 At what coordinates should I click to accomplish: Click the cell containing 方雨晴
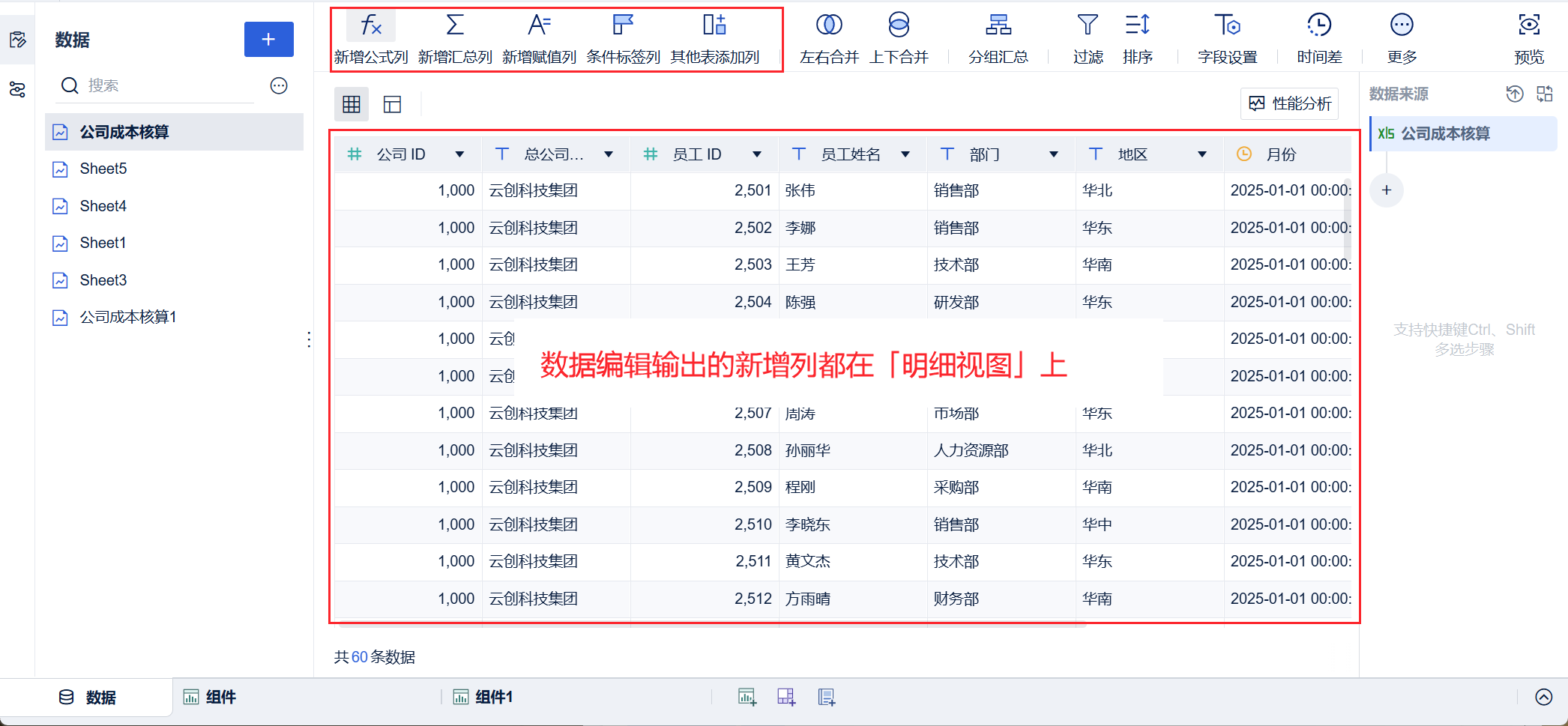(853, 599)
